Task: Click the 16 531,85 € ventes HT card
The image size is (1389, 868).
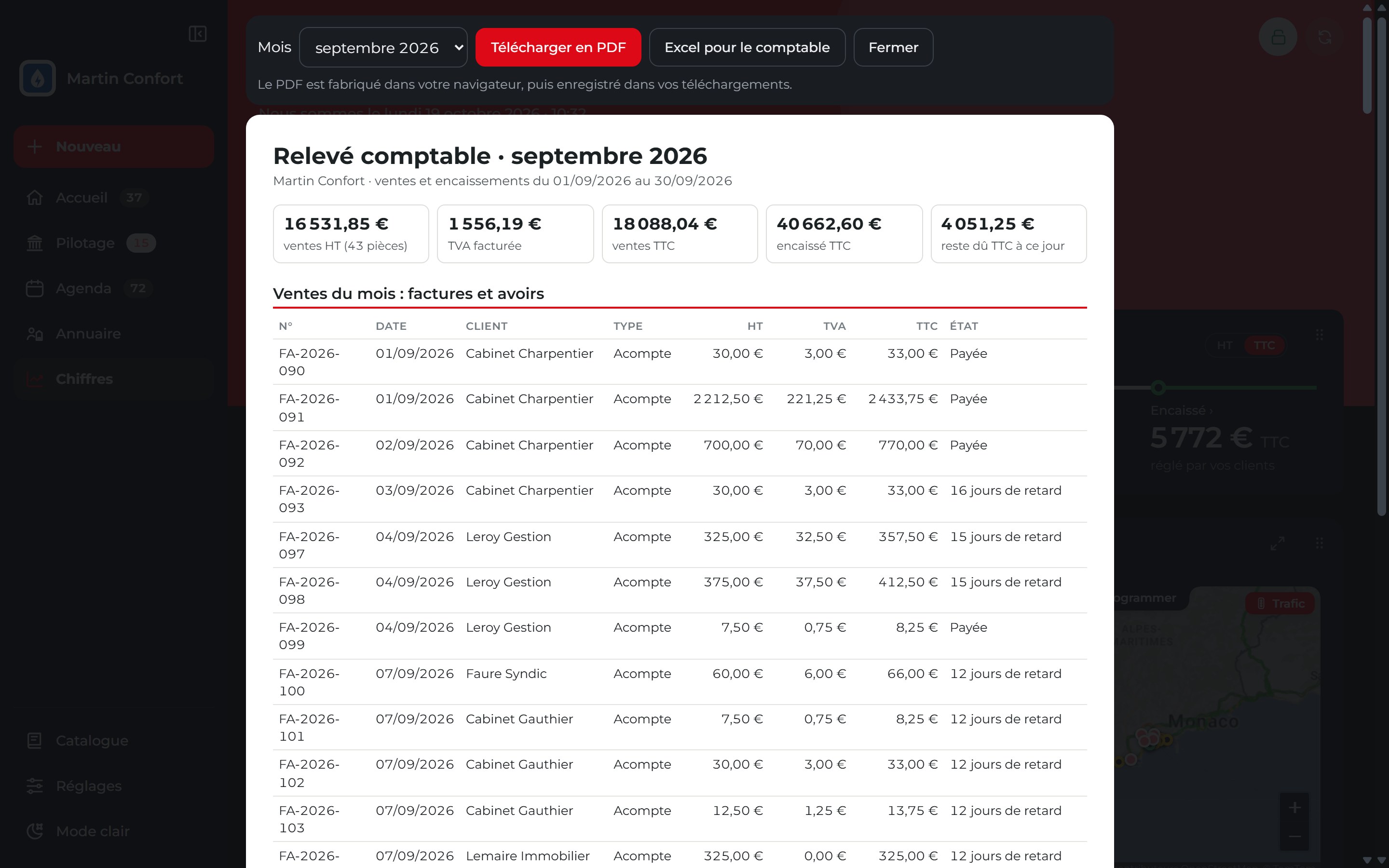Action: pyautogui.click(x=351, y=234)
